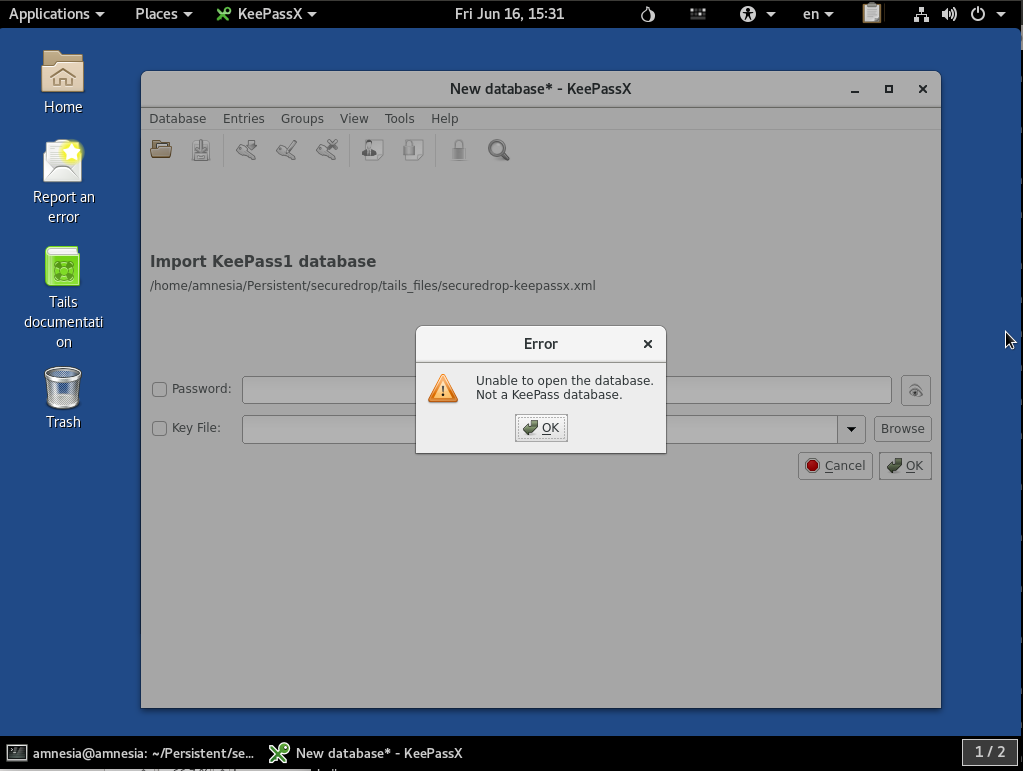Open the Tools menu
Viewport: 1023px width, 771px height.
coord(399,118)
